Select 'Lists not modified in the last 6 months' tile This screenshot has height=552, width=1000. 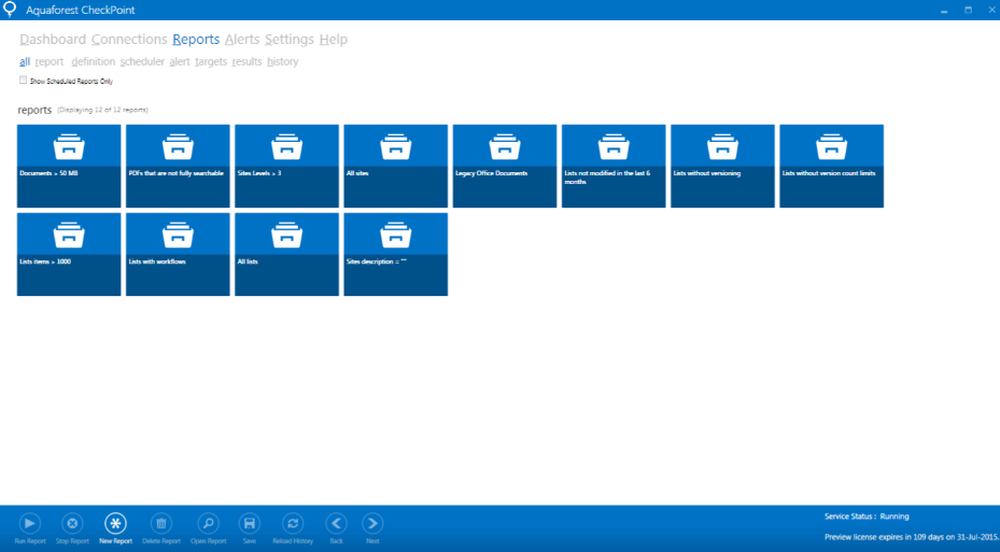click(614, 166)
